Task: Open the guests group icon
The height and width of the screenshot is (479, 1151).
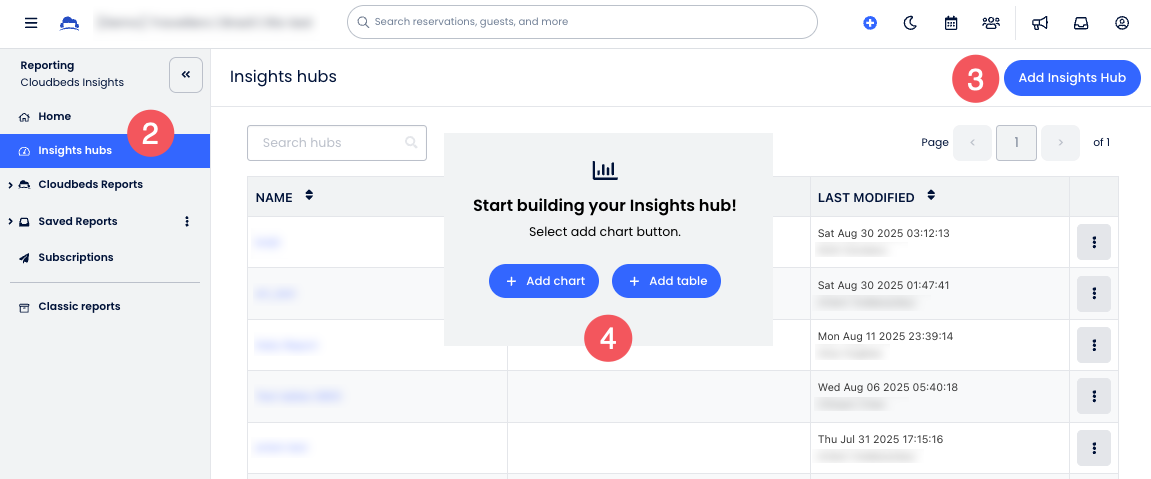Action: point(991,22)
